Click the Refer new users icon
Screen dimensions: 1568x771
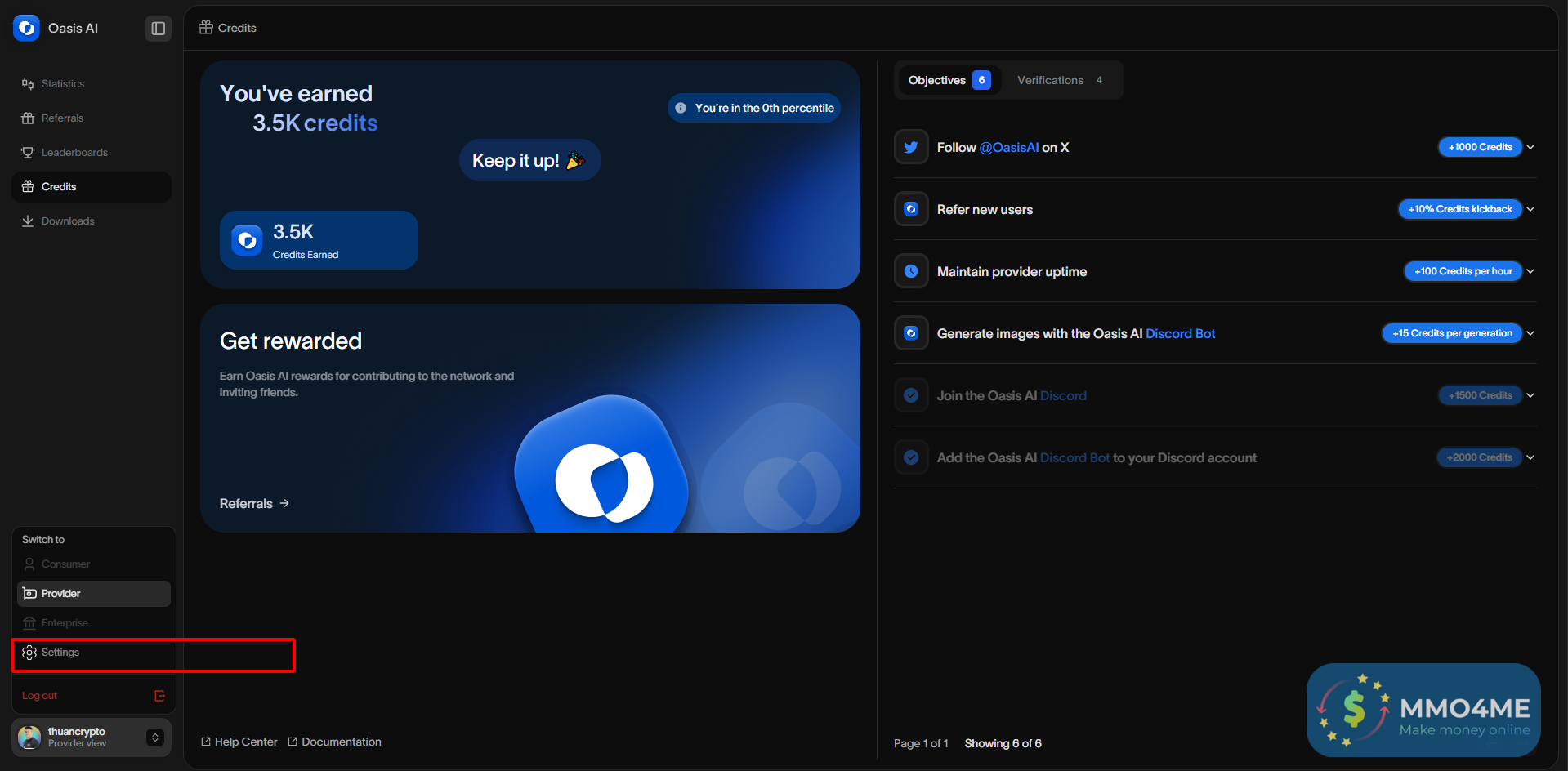[x=911, y=209]
